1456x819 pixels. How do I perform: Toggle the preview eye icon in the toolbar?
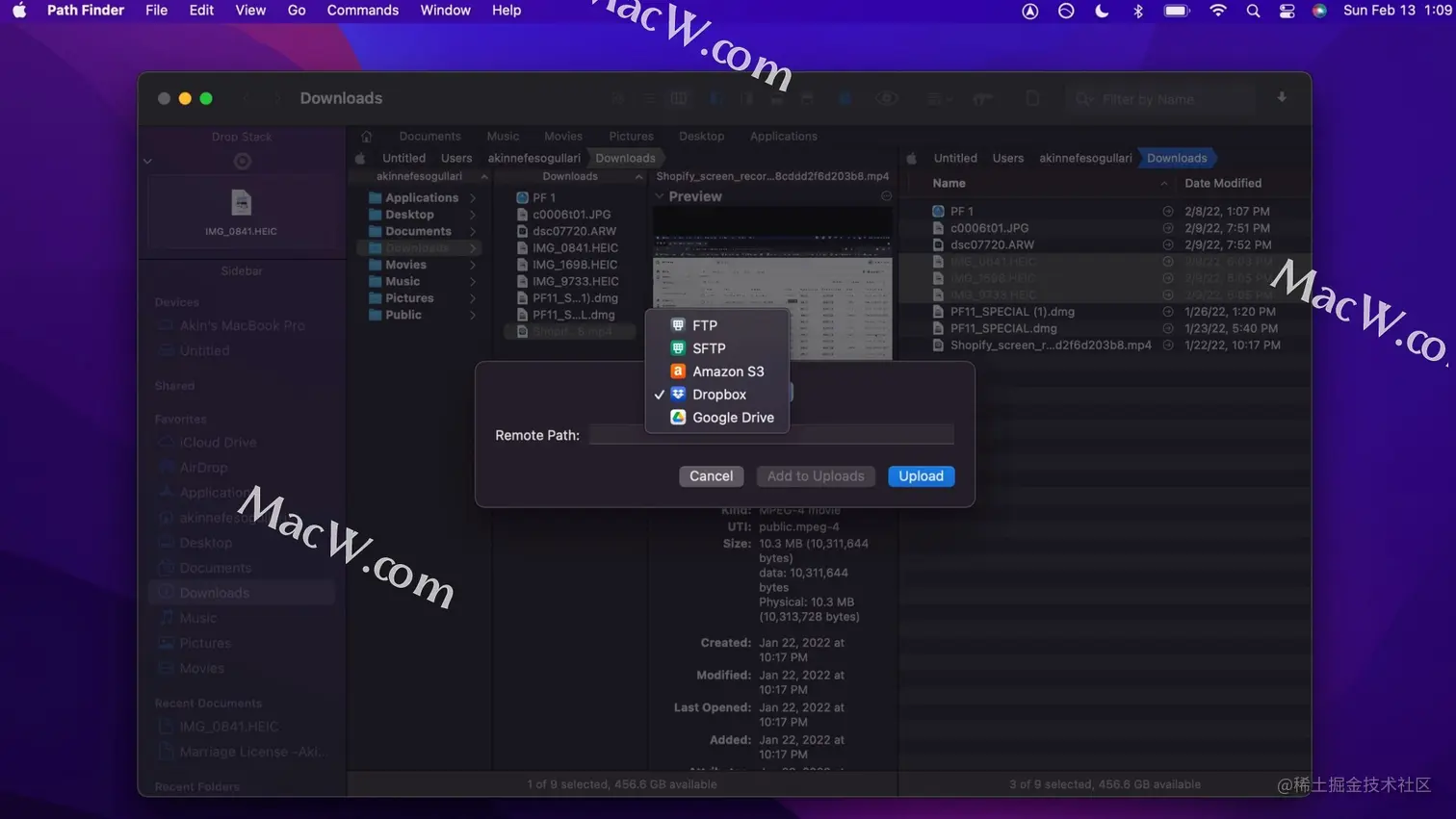pyautogui.click(x=887, y=98)
